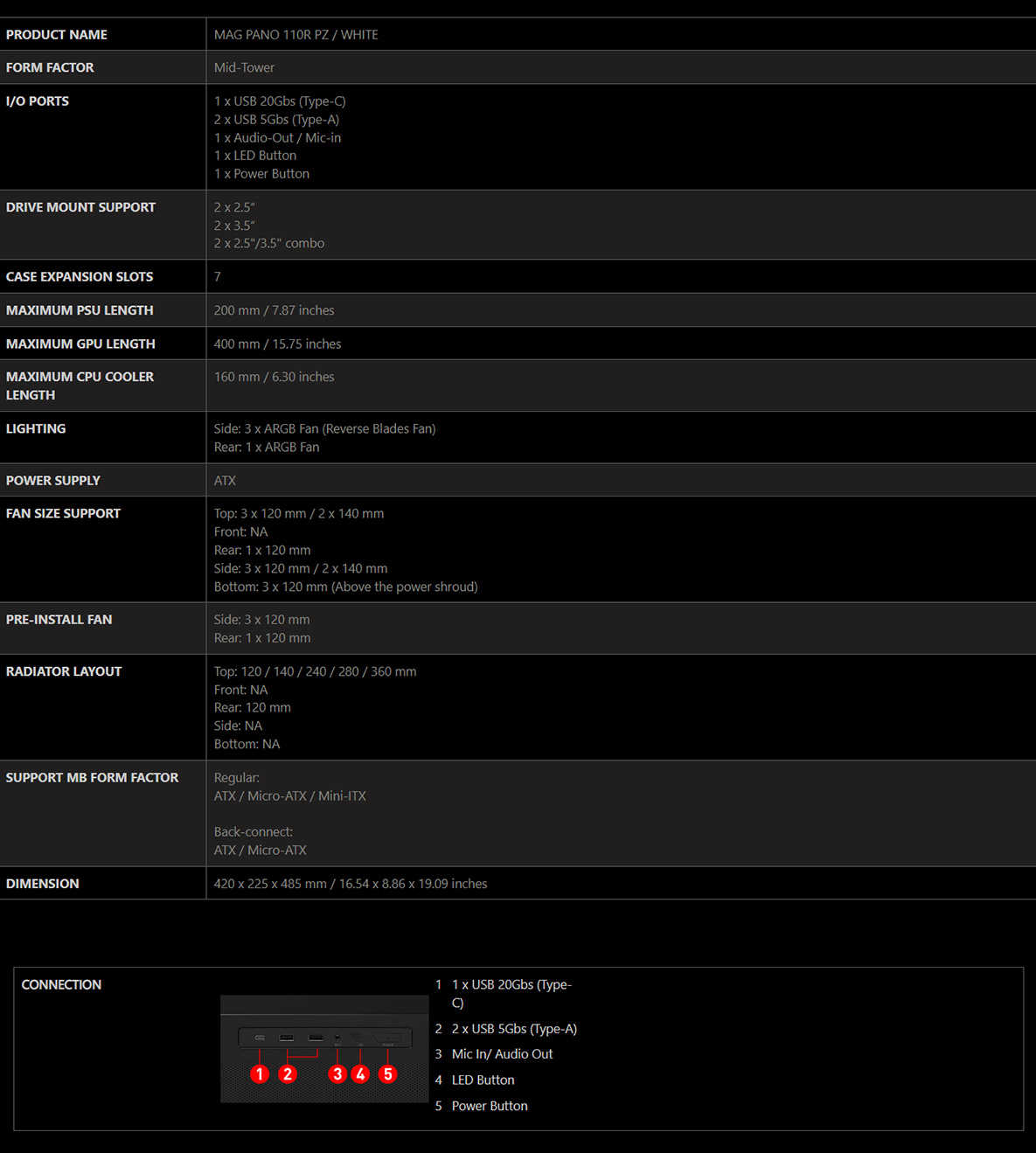This screenshot has width=1036, height=1153.
Task: Click the CONNECTION section heading
Action: pyautogui.click(x=61, y=984)
